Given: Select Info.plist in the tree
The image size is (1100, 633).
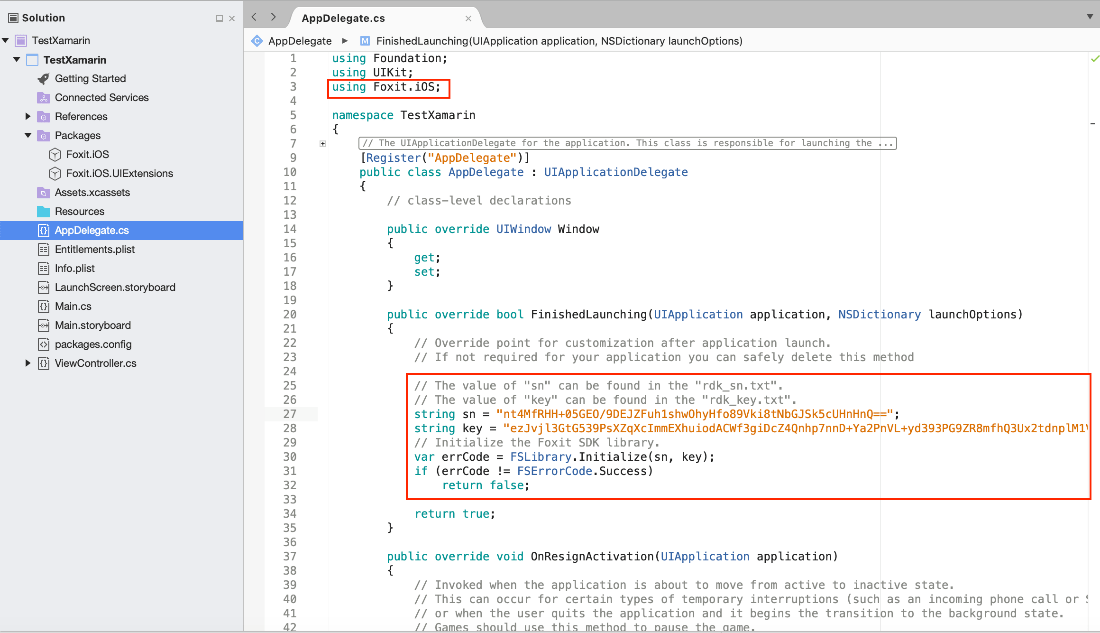Looking at the screenshot, I should (75, 268).
